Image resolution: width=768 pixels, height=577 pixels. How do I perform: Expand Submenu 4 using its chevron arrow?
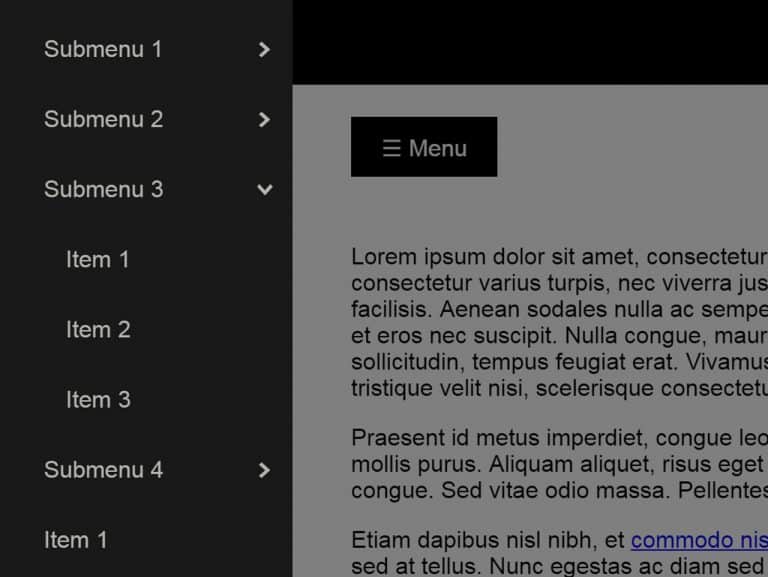point(264,469)
